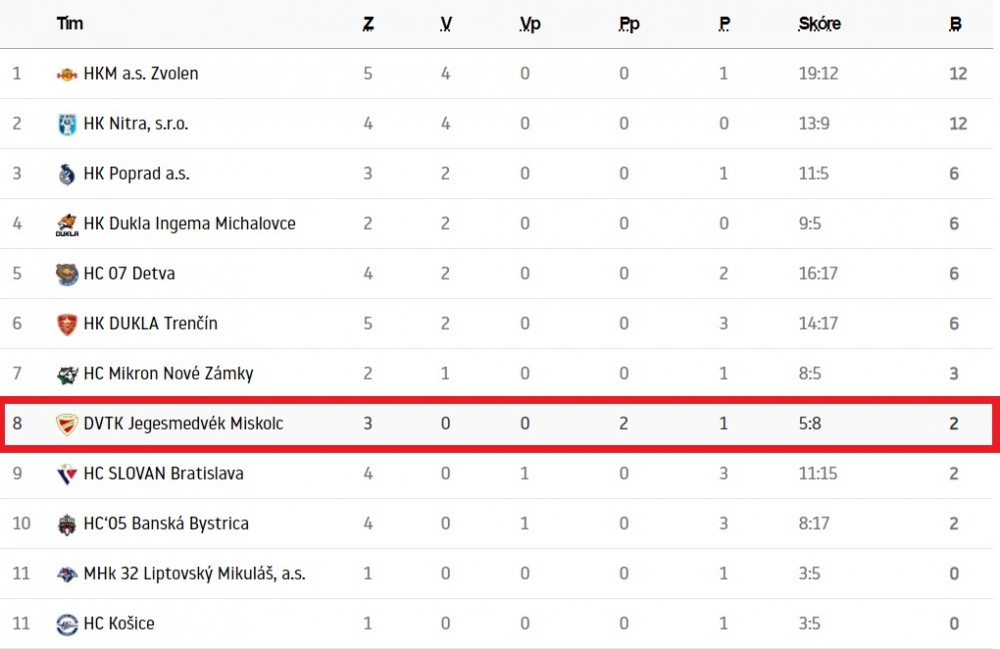Click the HC Mikron Nové Zámky logo

(67, 374)
